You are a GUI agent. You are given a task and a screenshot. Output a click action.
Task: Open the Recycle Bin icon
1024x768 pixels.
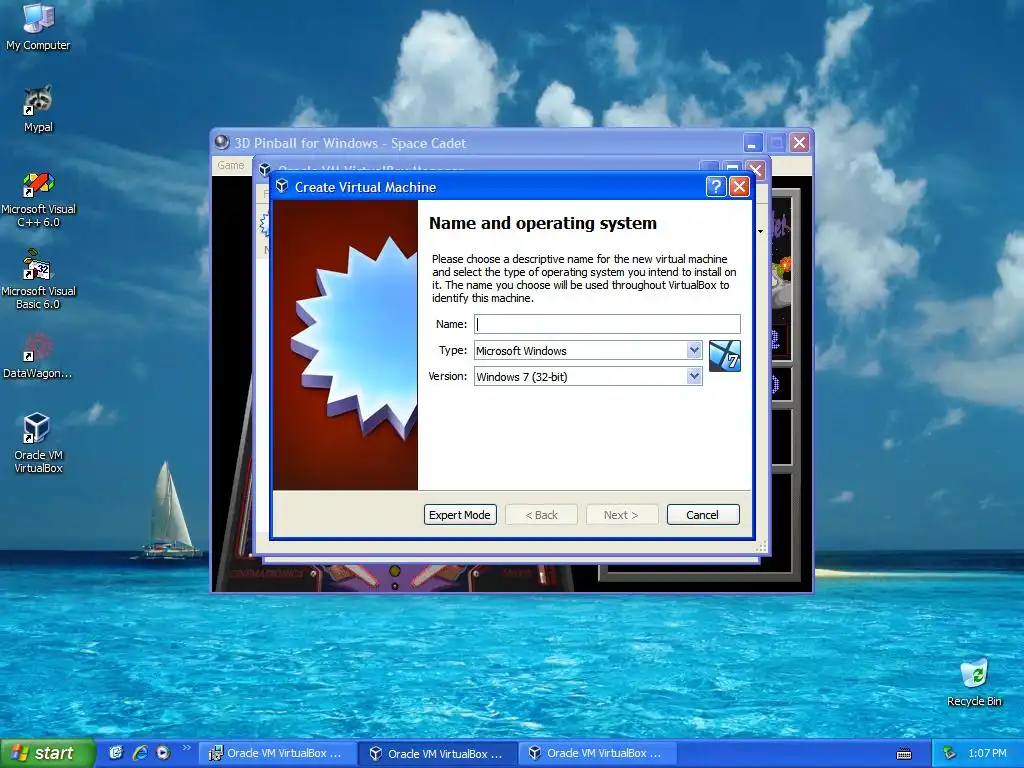tap(974, 682)
